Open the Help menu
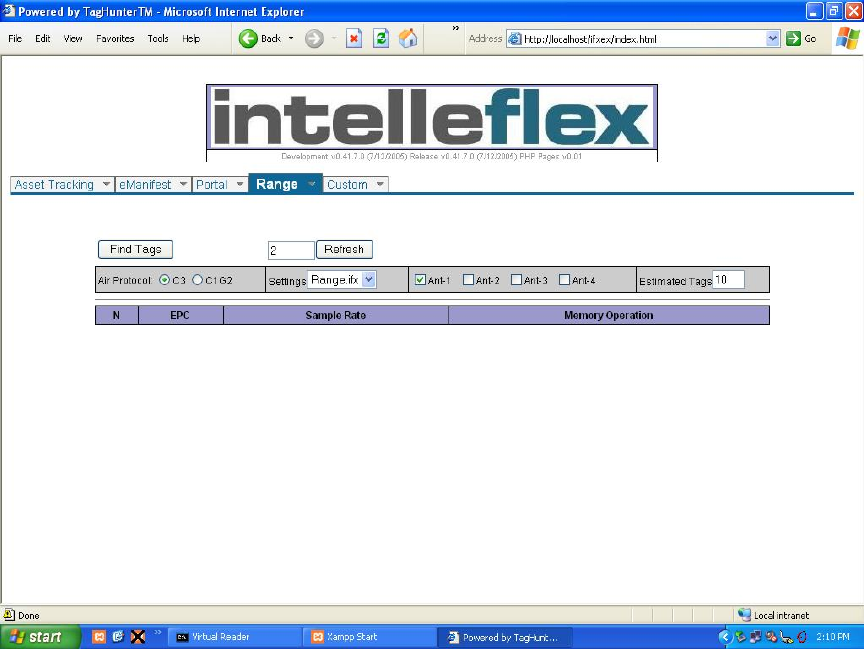 (191, 39)
